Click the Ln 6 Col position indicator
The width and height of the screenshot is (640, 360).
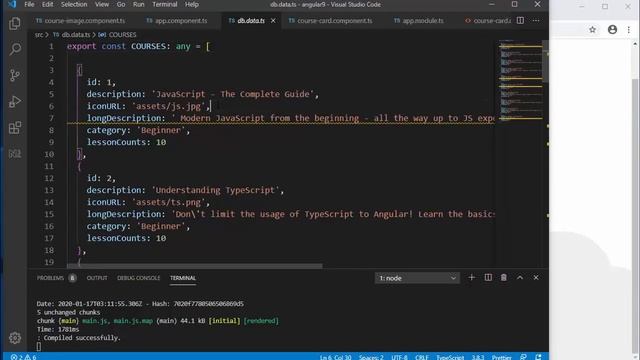tap(335, 357)
